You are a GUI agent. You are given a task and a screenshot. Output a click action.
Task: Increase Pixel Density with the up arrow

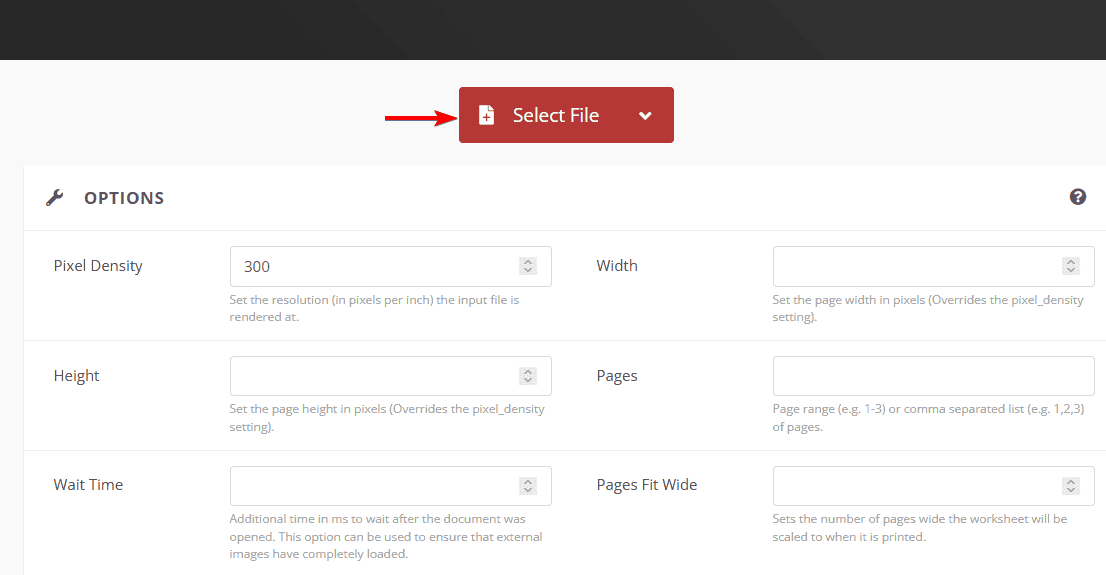click(528, 262)
